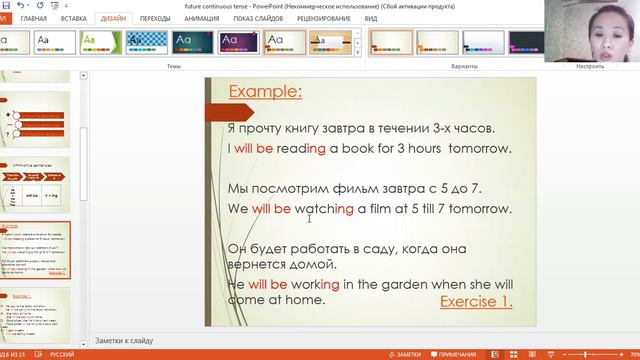Switch to the АНИМАЦИЯ tab
The width and height of the screenshot is (640, 360).
pos(202,19)
